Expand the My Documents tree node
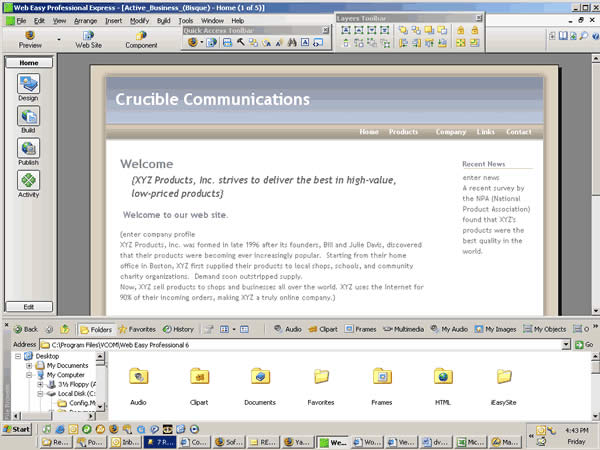The height and width of the screenshot is (450, 600). pos(29,365)
